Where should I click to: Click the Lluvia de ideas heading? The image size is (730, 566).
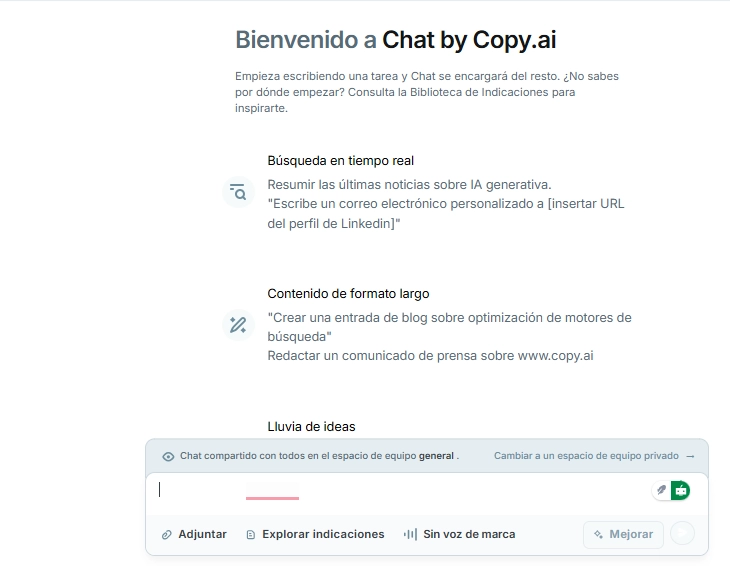311,426
